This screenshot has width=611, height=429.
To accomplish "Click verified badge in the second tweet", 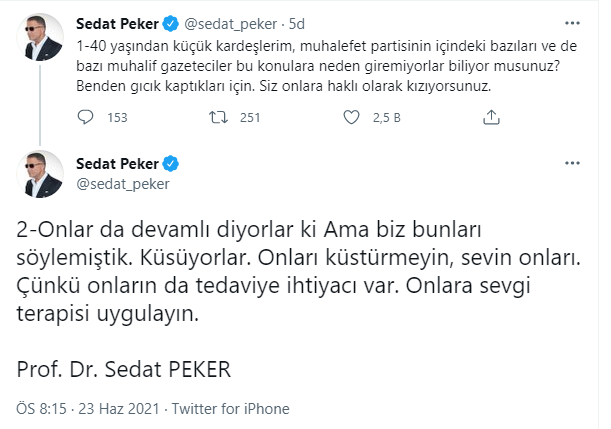I will coord(171,164).
